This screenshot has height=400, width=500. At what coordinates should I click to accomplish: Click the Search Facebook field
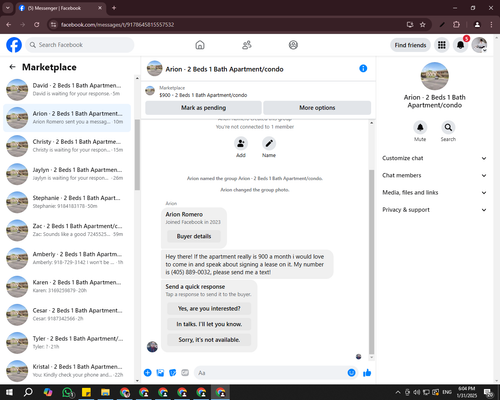(x=80, y=45)
